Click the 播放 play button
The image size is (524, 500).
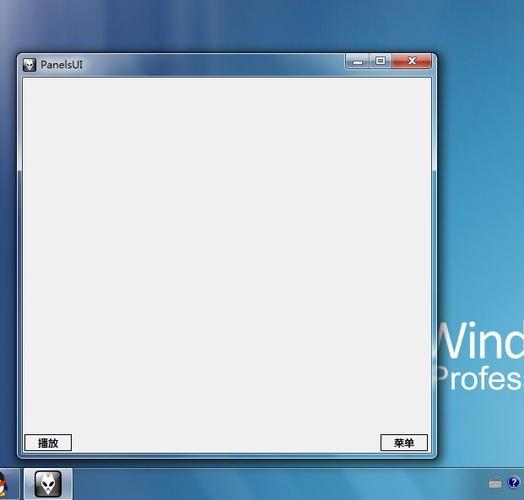tap(48, 443)
